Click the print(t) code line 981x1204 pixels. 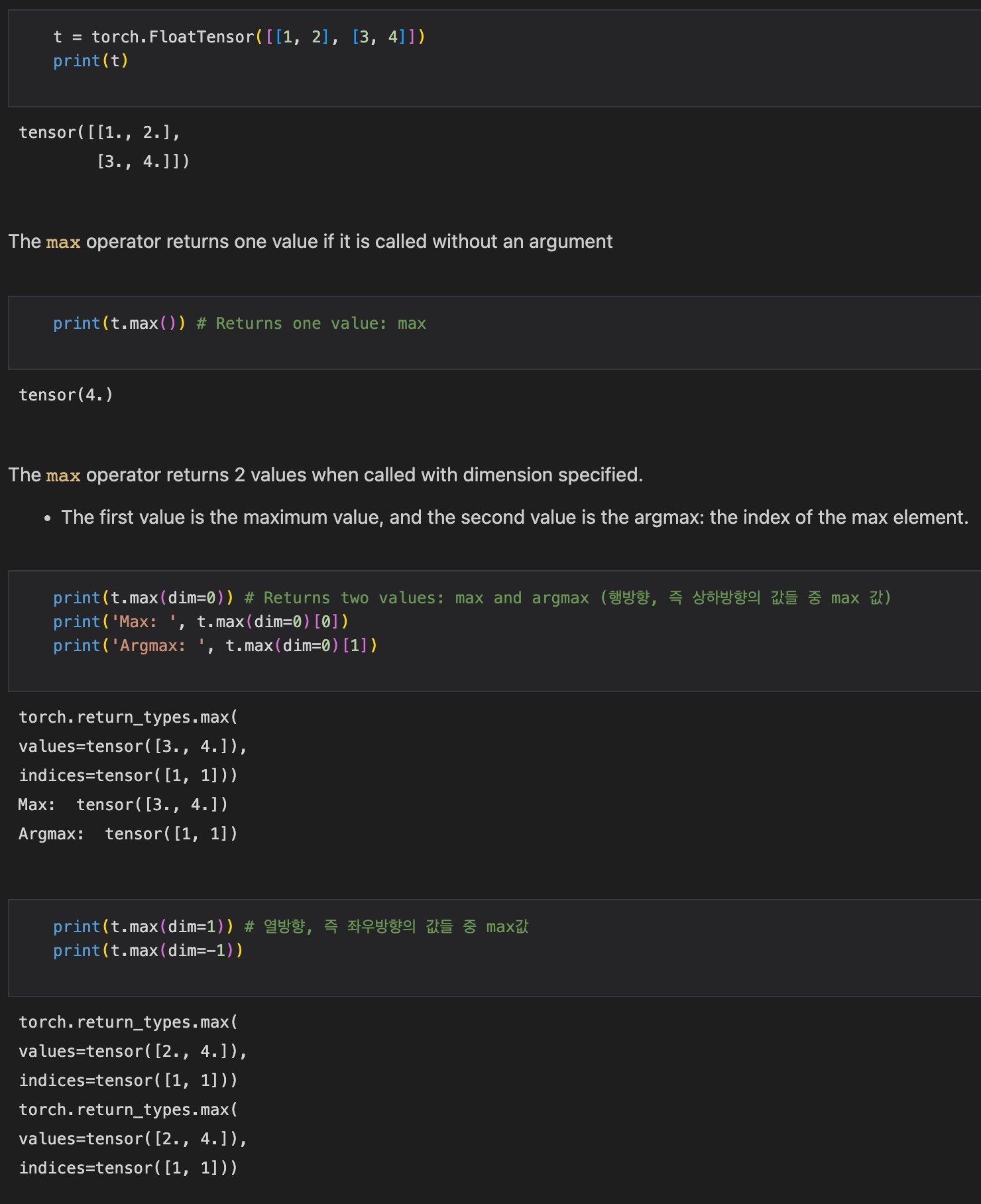(x=91, y=61)
